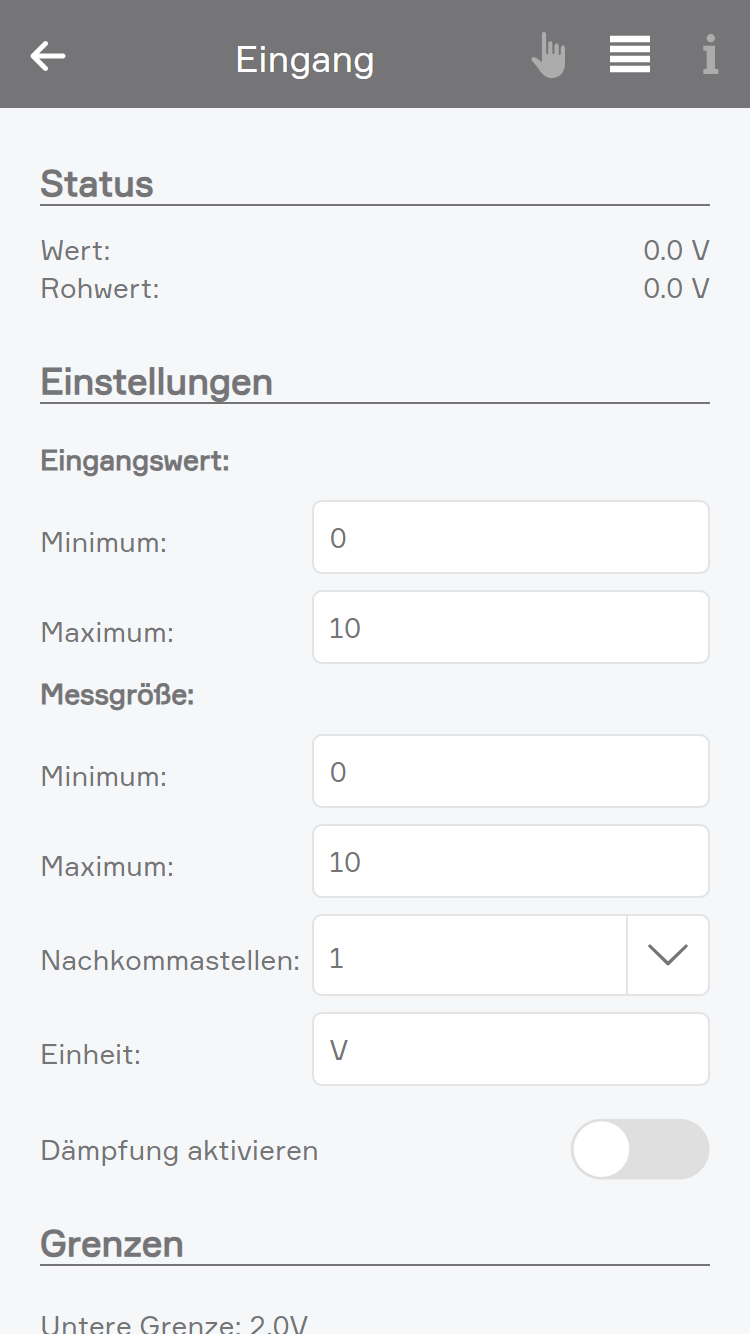Focus the Eingangswert Maximum field
Image resolution: width=750 pixels, height=1334 pixels.
pos(511,627)
